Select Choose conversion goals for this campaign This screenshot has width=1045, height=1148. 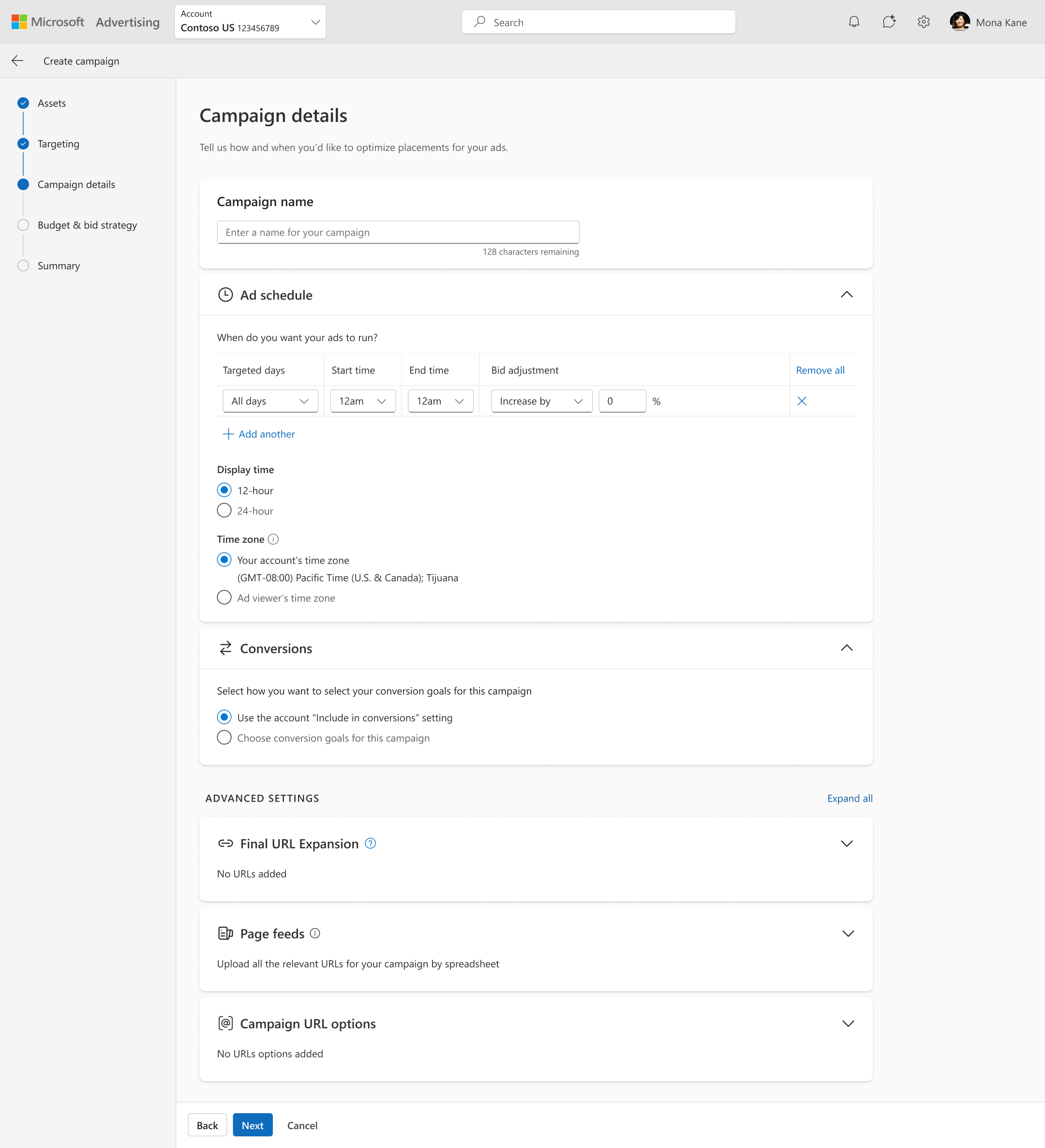tap(224, 737)
